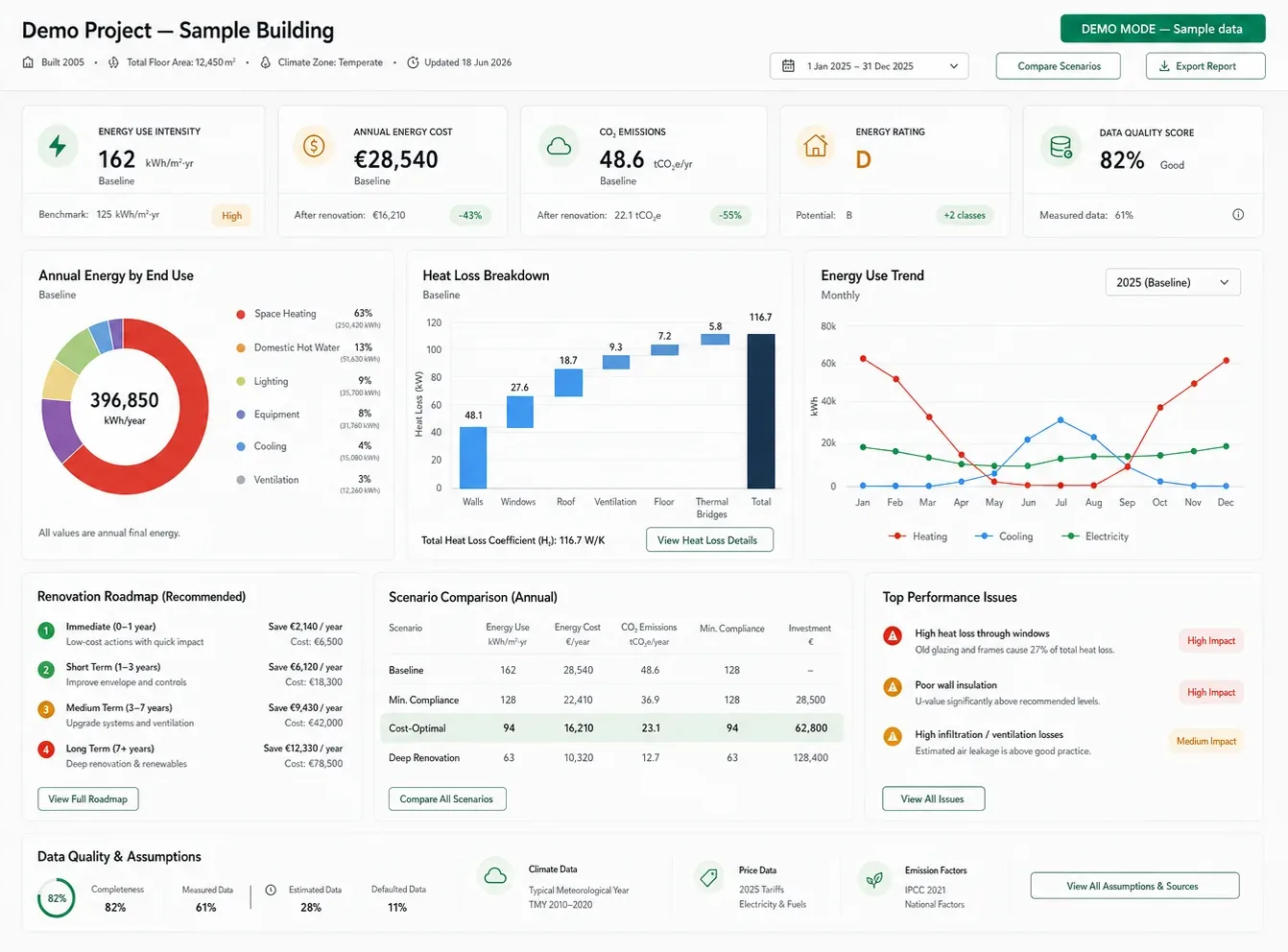Click the Medium Impact badge
Viewport: 1288px width, 952px height.
(1206, 741)
